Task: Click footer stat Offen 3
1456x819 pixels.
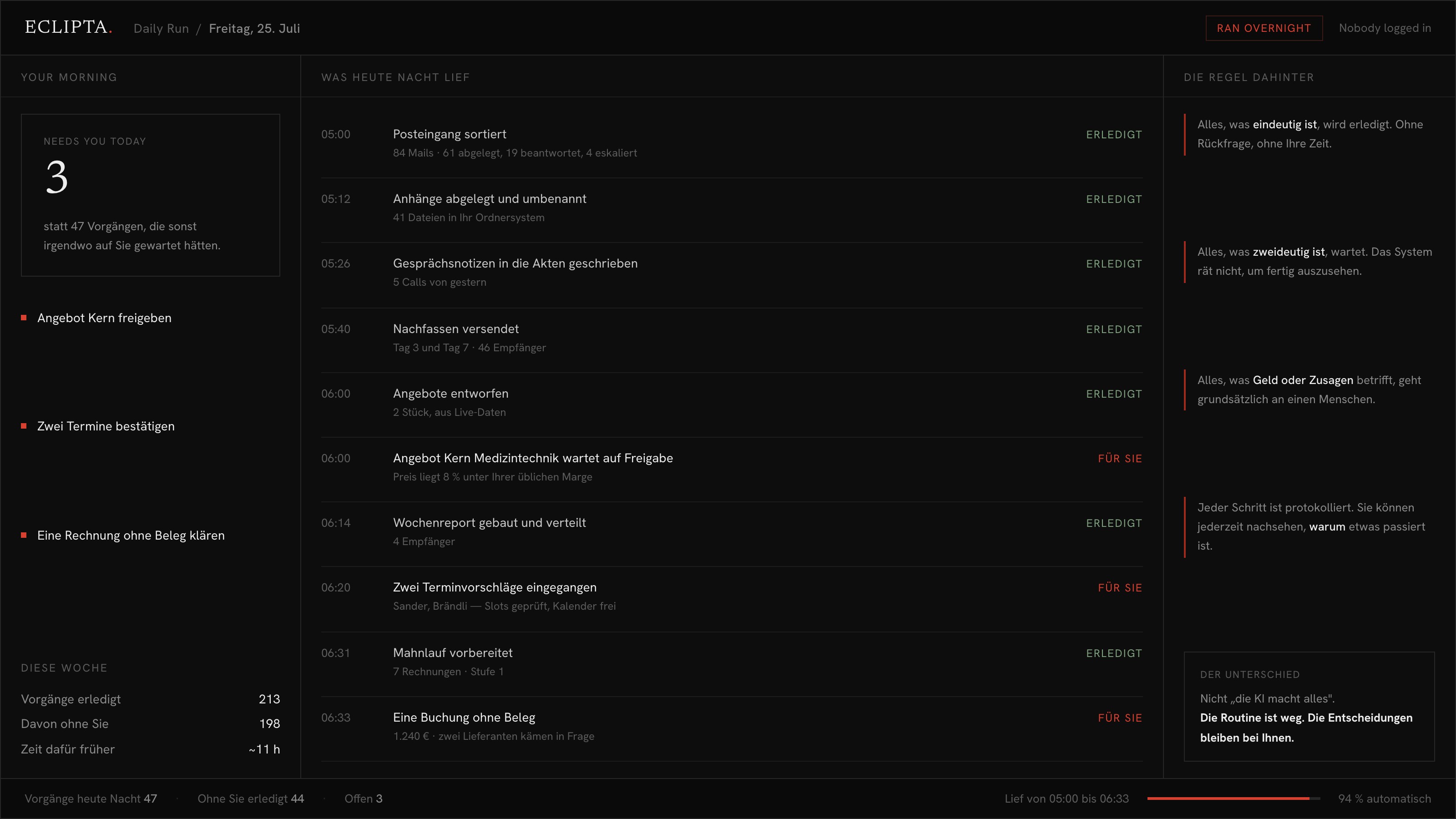Action: click(364, 799)
